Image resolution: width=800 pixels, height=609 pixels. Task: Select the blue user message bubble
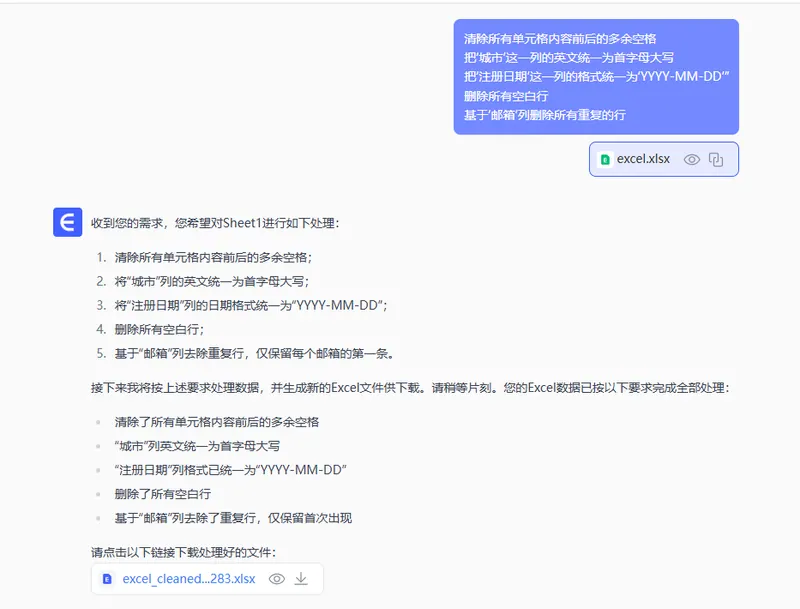pos(595,77)
